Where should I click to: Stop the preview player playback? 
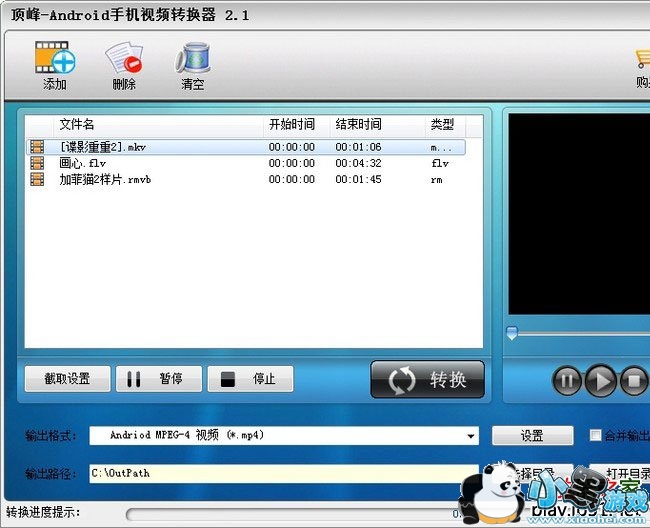(x=634, y=380)
